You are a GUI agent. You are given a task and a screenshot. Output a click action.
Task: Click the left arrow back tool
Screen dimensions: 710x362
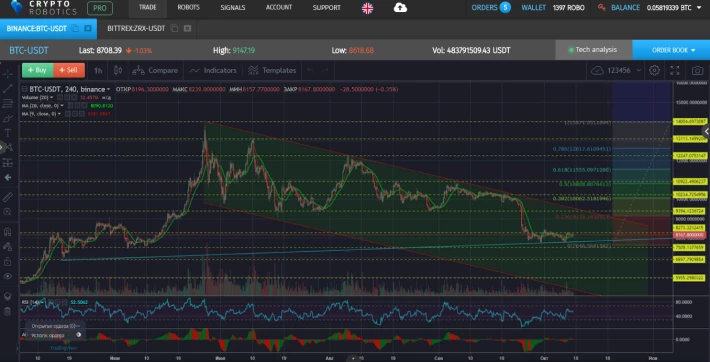[x=8, y=177]
